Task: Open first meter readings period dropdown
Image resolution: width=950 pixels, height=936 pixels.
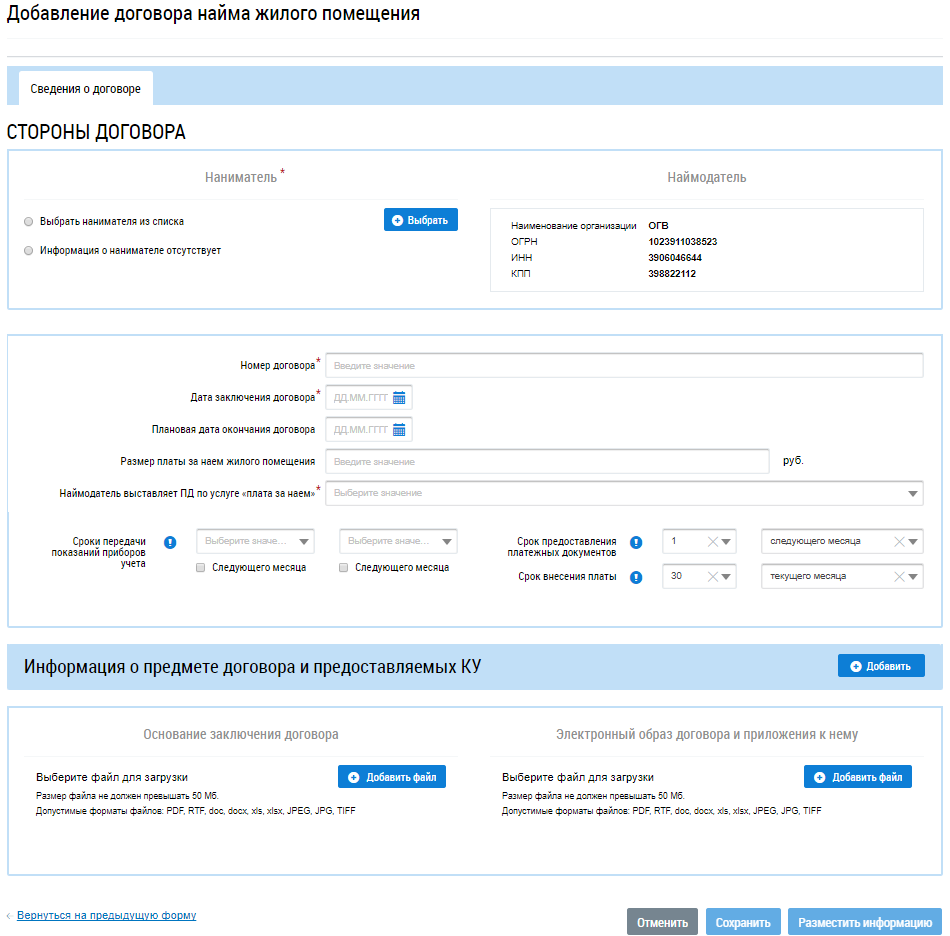Action: [256, 542]
